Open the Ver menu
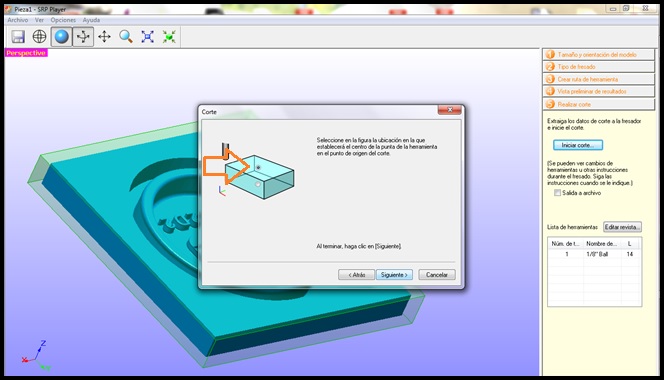Screen dimensions: 664x380 (39, 20)
